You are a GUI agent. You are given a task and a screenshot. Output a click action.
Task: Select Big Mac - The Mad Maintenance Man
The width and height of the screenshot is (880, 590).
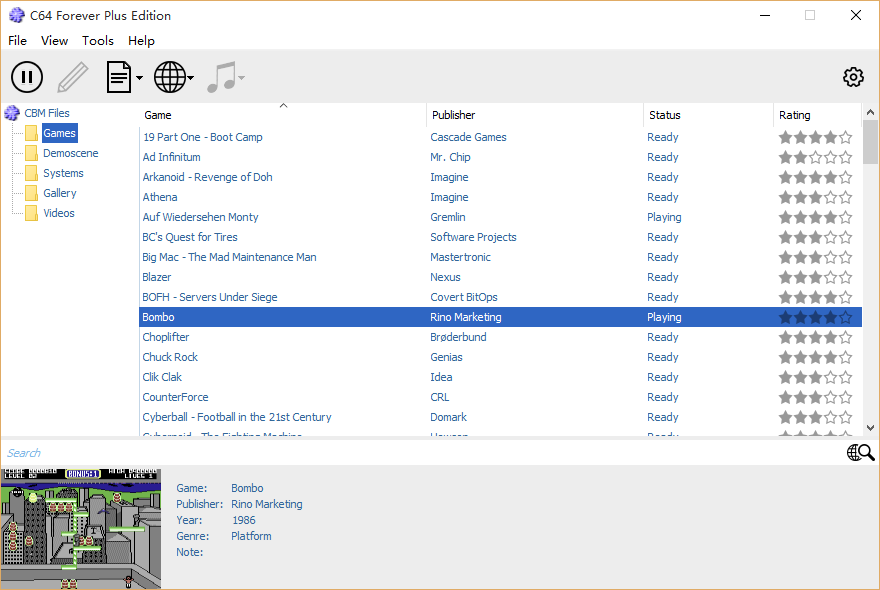coord(500,257)
